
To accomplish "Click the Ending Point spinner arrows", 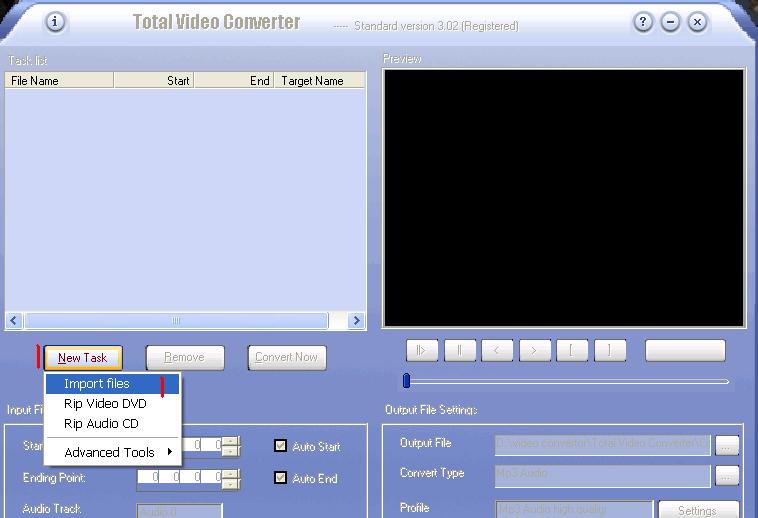I will pos(232,478).
